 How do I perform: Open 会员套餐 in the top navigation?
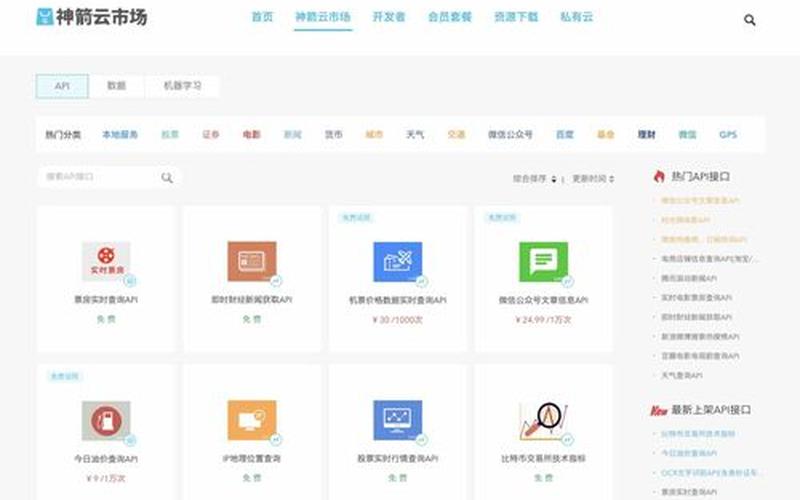pyautogui.click(x=449, y=17)
